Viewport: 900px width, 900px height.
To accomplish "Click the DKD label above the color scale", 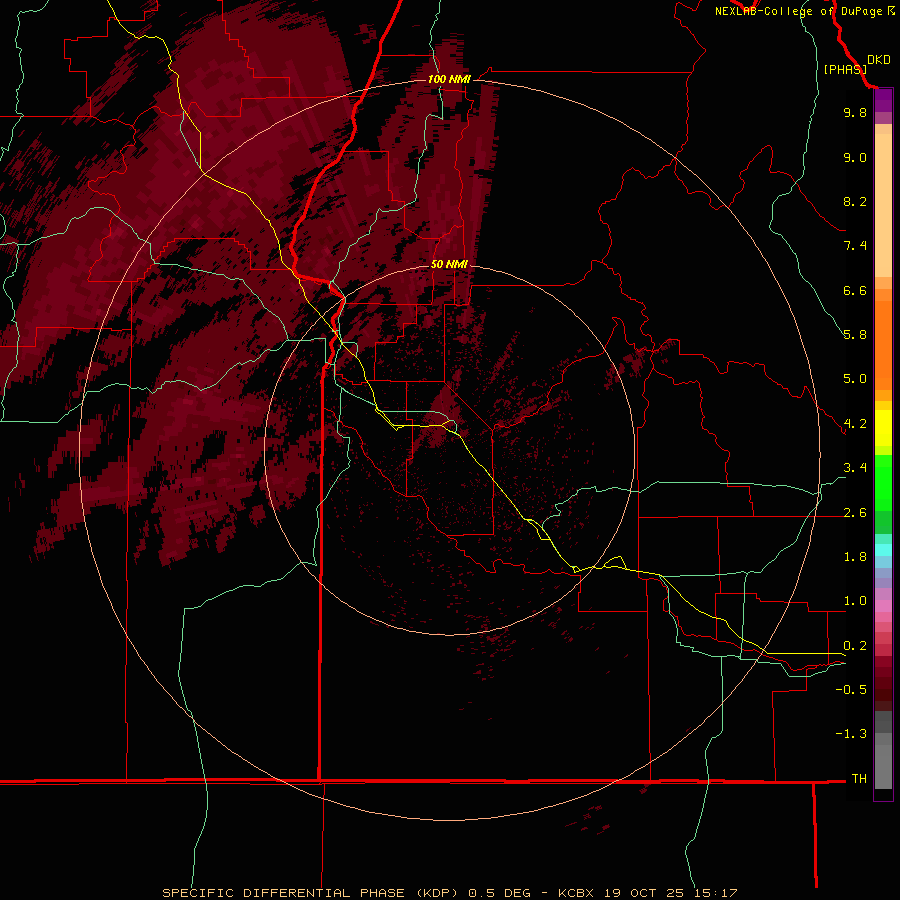I will (879, 60).
